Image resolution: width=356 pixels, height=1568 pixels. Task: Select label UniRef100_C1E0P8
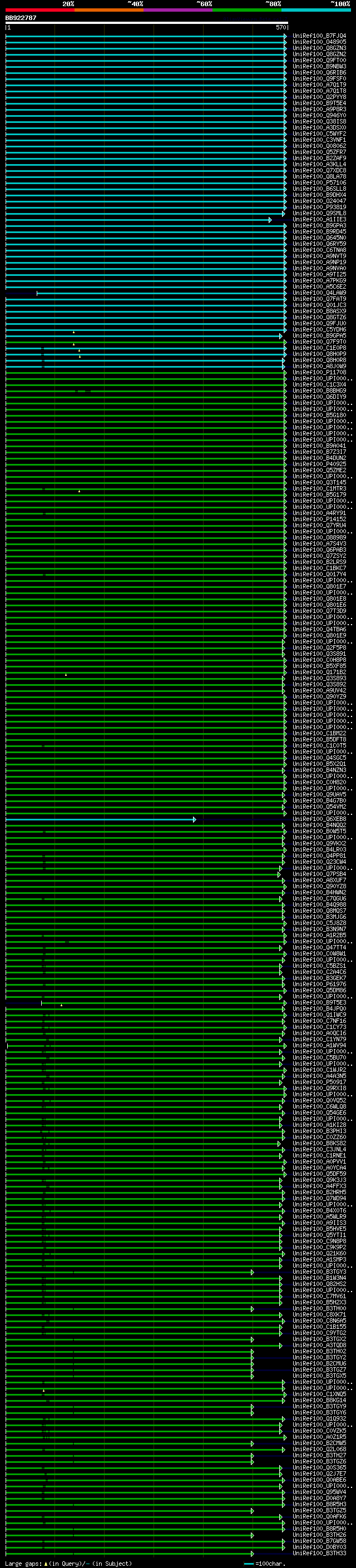(319, 348)
